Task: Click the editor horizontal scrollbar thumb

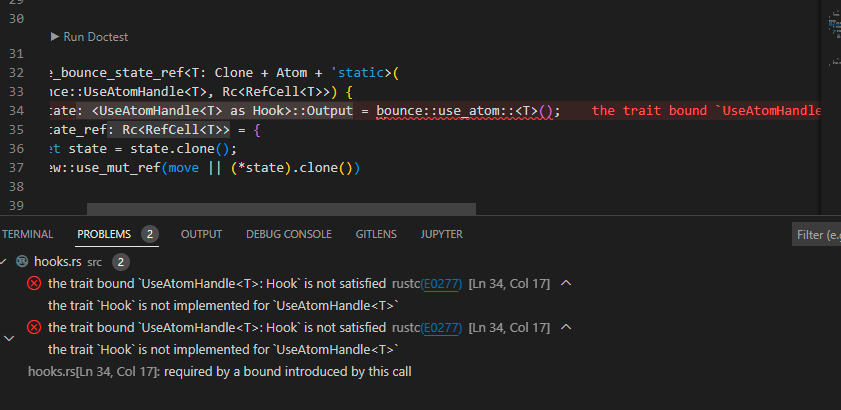Action: [281, 209]
